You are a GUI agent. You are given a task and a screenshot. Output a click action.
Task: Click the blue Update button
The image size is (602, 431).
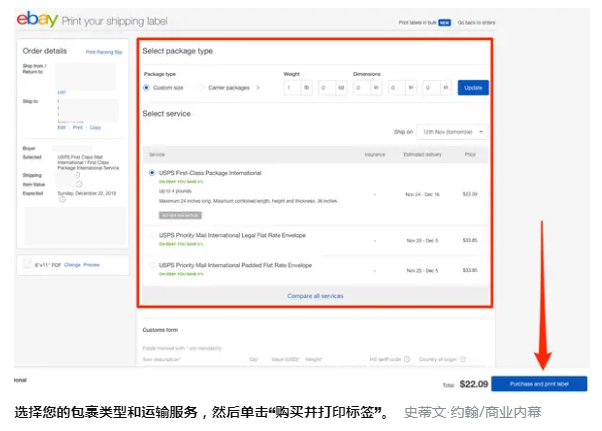point(473,88)
